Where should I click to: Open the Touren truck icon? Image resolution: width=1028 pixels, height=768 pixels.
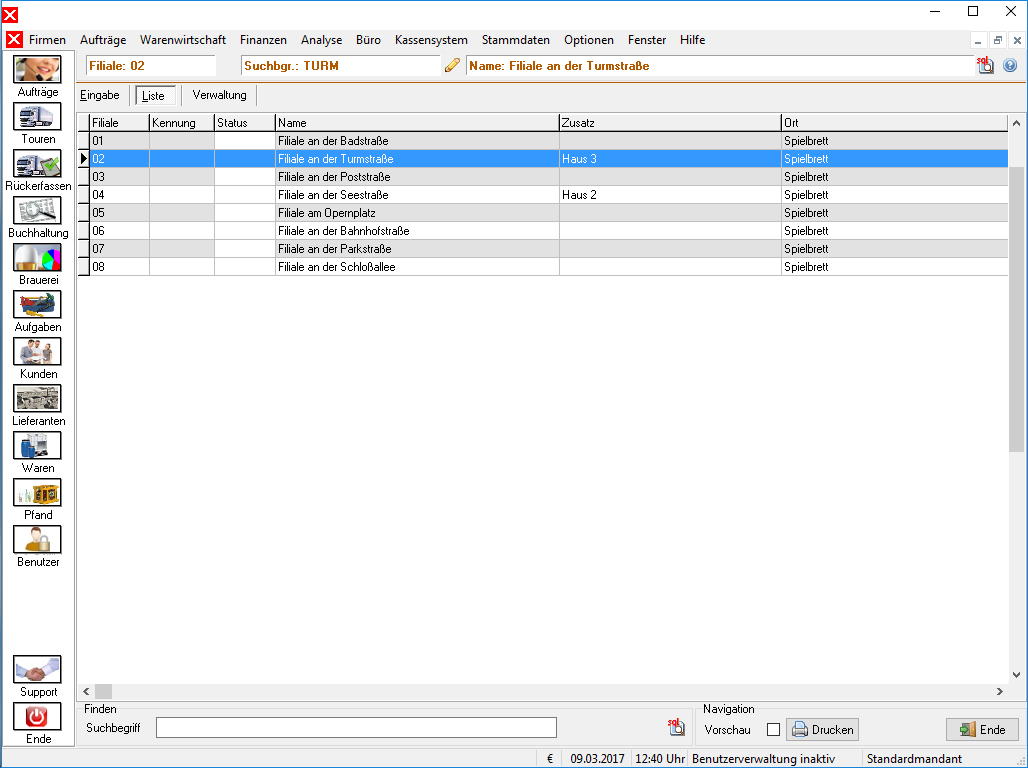click(37, 117)
